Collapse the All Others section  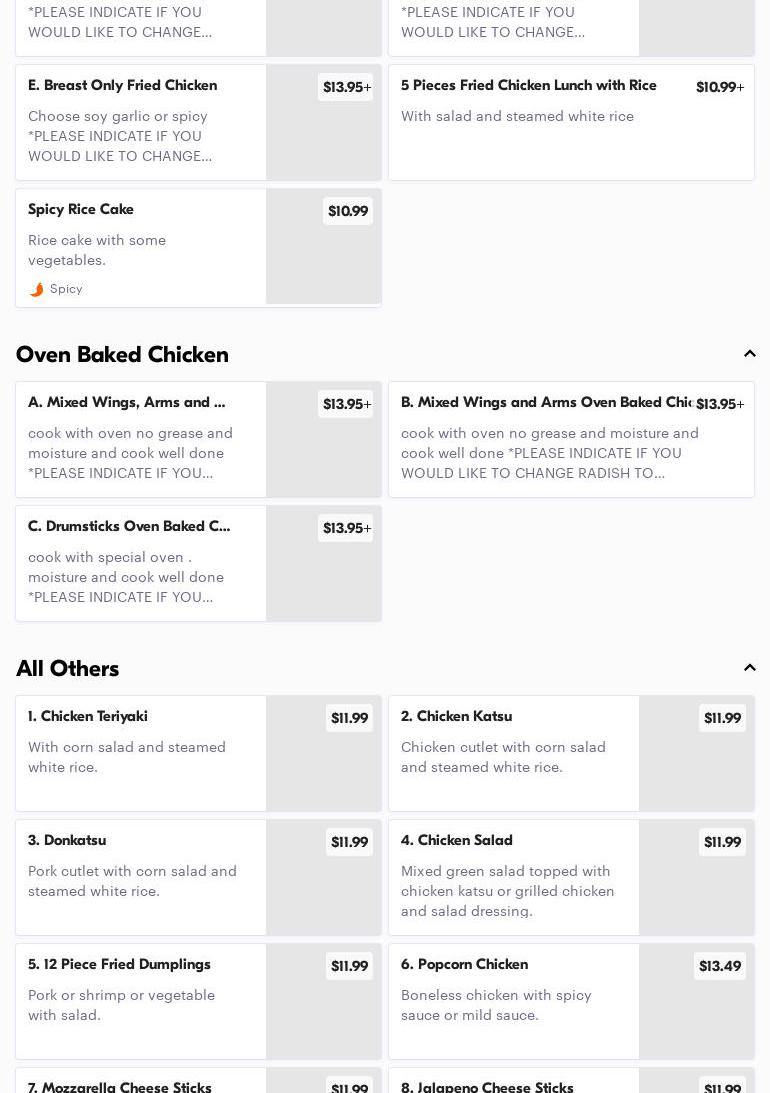(750, 668)
